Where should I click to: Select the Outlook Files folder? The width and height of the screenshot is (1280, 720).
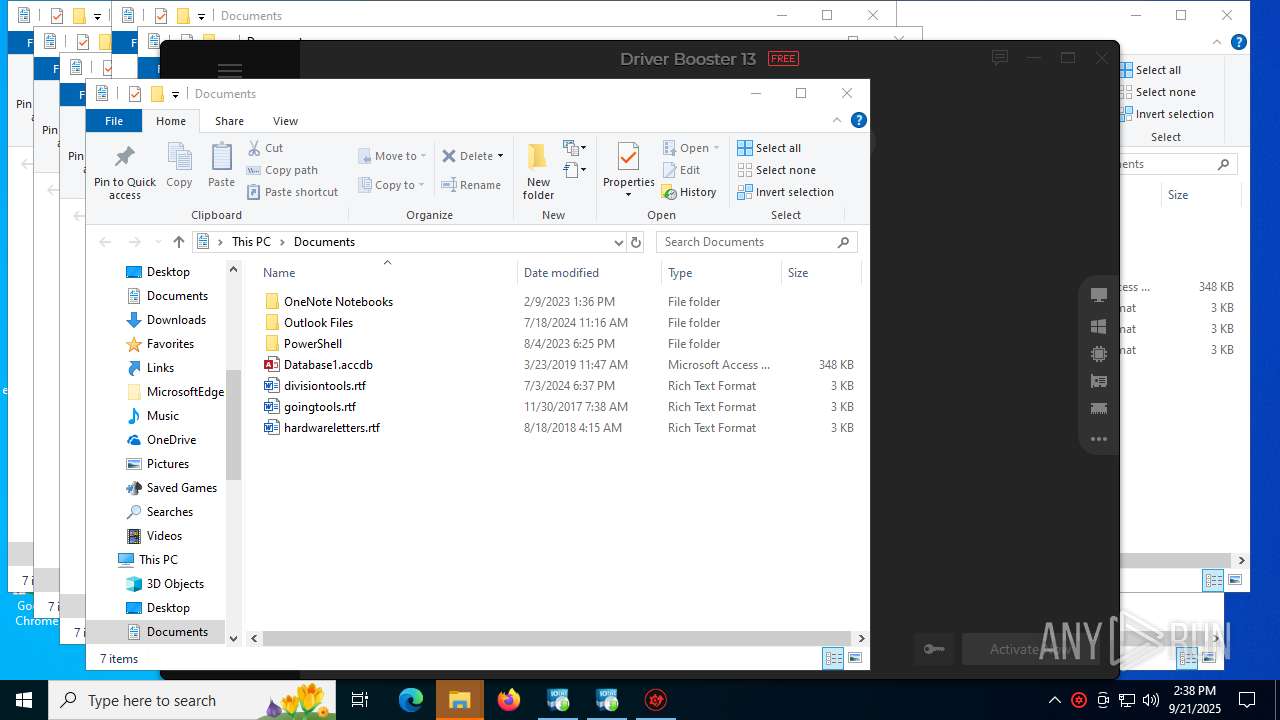318,323
